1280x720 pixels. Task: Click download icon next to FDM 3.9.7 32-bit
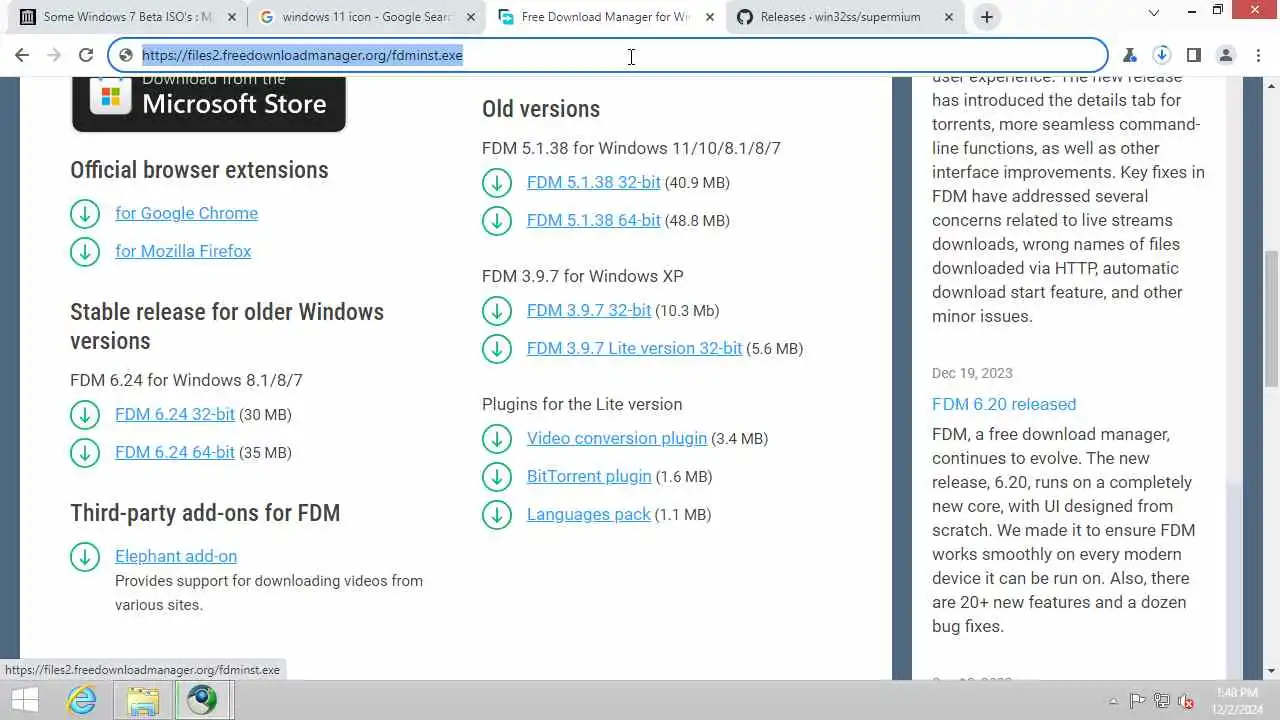[x=497, y=310]
